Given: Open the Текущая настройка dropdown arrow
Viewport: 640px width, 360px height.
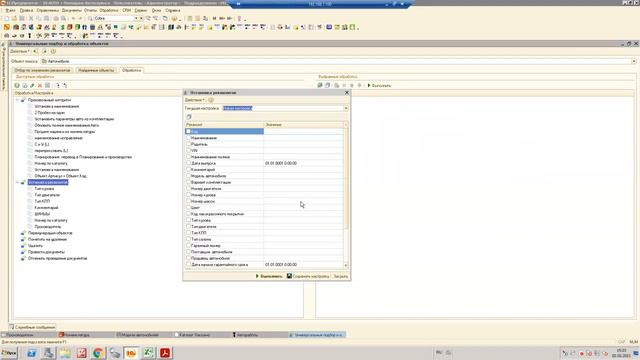Looking at the screenshot, I should click(346, 108).
